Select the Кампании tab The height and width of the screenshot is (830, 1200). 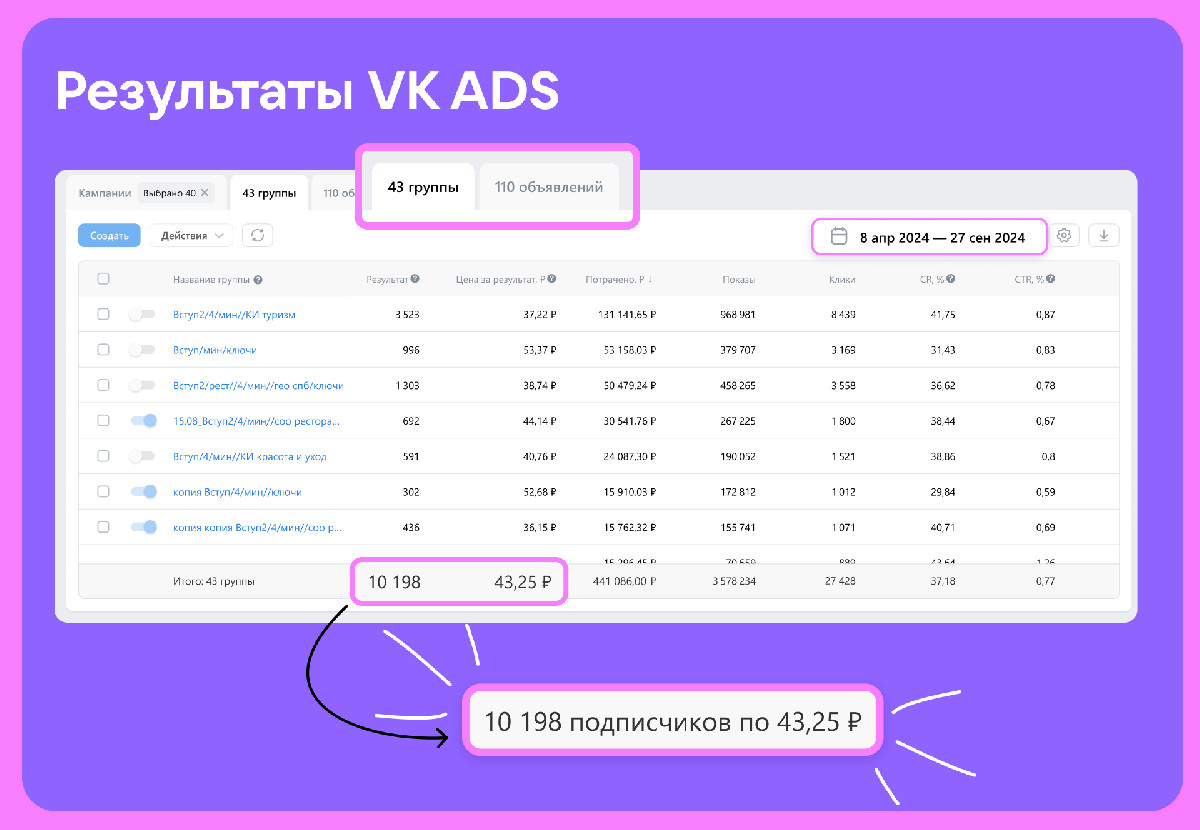click(x=104, y=193)
